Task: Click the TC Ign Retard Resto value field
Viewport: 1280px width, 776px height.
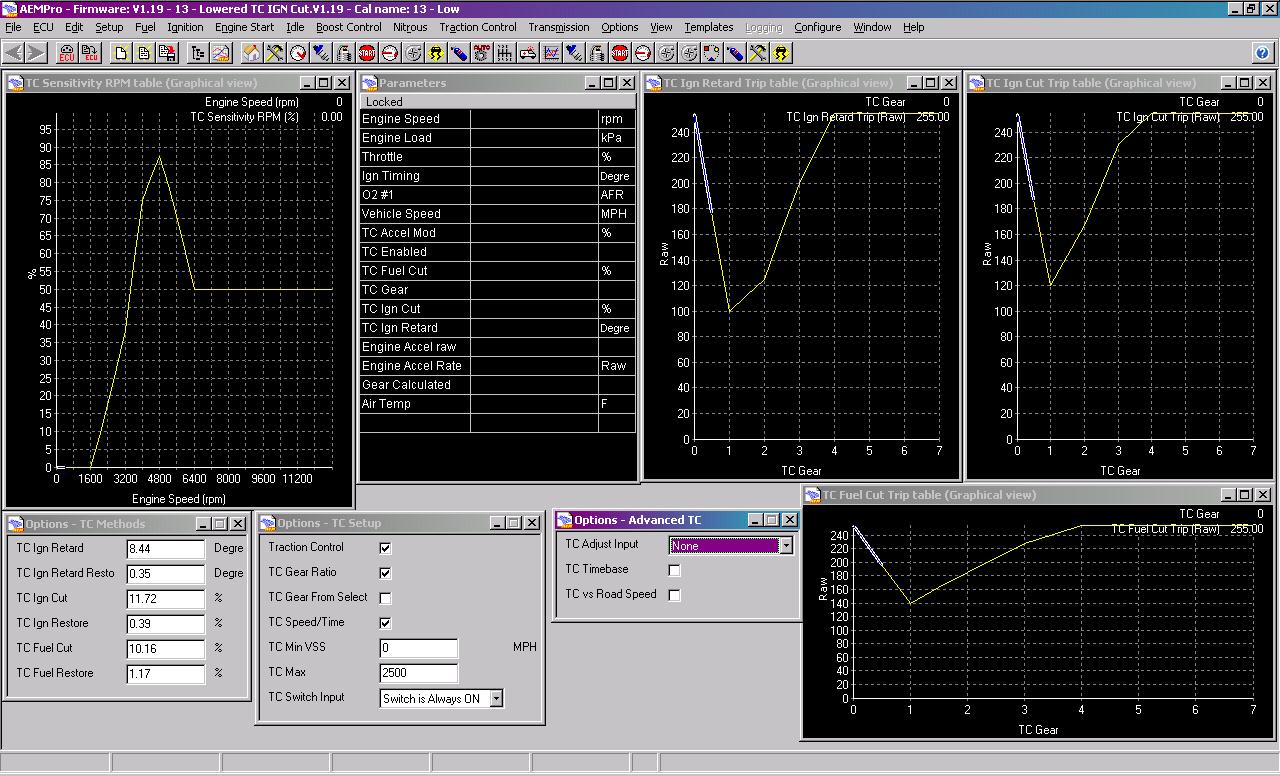Action: (x=166, y=574)
